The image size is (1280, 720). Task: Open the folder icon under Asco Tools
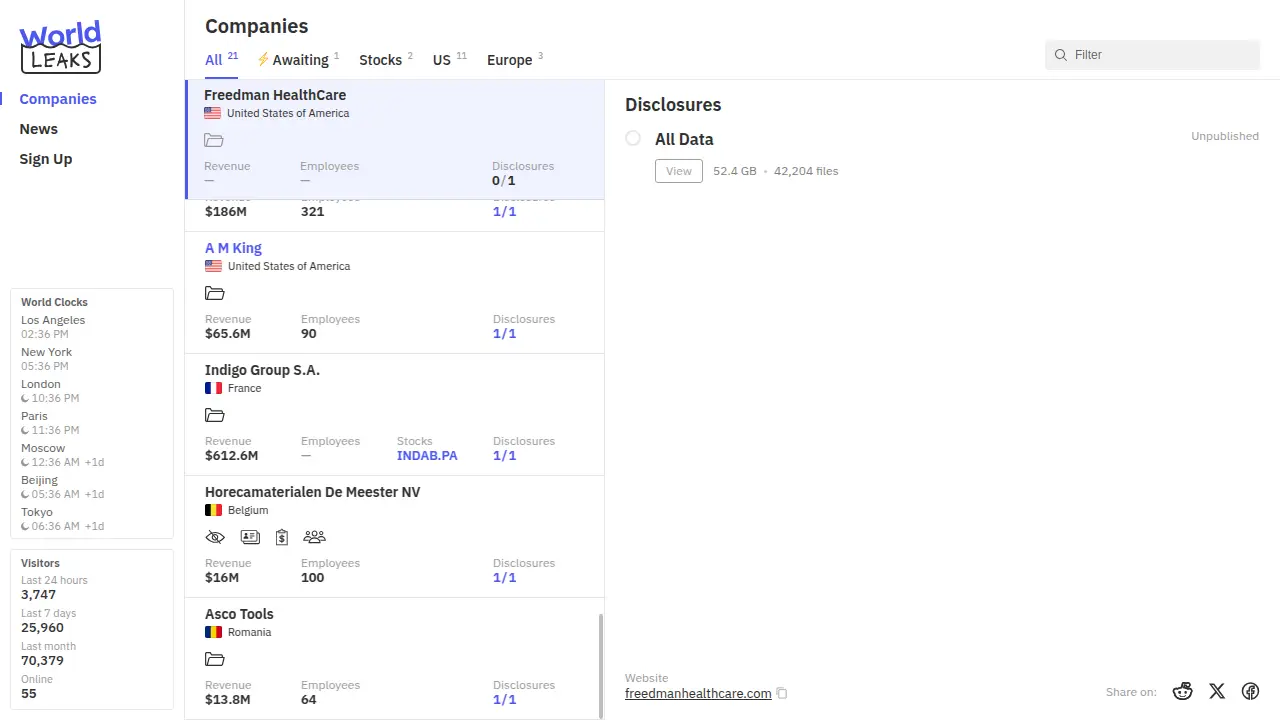coord(214,659)
